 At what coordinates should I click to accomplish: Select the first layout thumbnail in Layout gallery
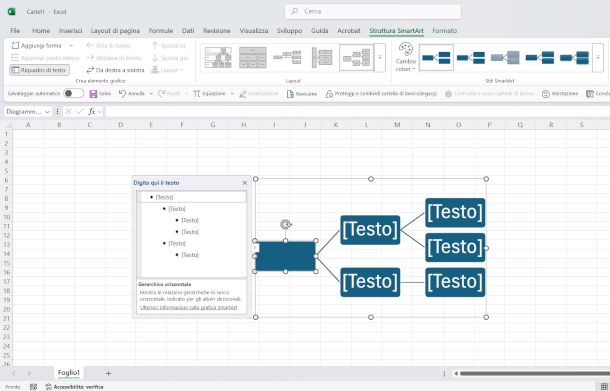click(x=218, y=58)
